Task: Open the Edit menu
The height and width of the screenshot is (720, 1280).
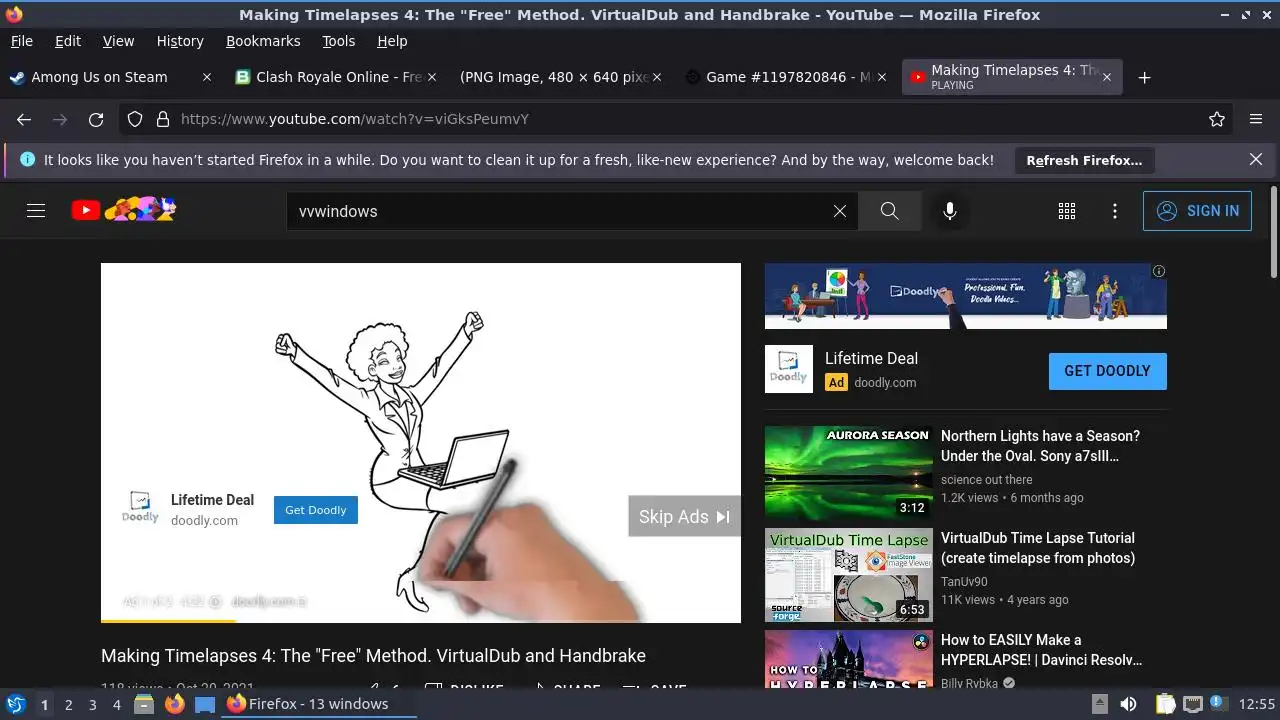Action: [x=68, y=41]
